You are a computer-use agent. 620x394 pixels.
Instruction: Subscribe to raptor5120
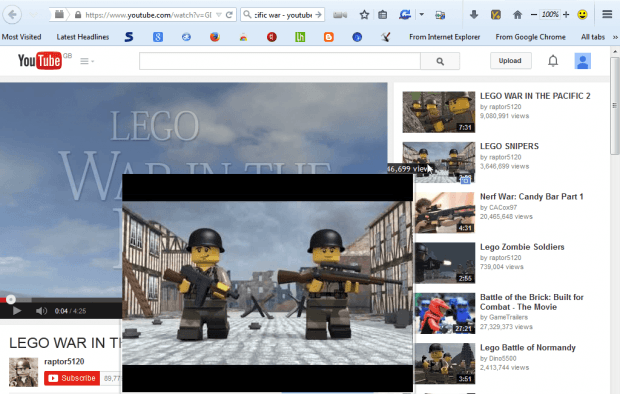(x=72, y=378)
